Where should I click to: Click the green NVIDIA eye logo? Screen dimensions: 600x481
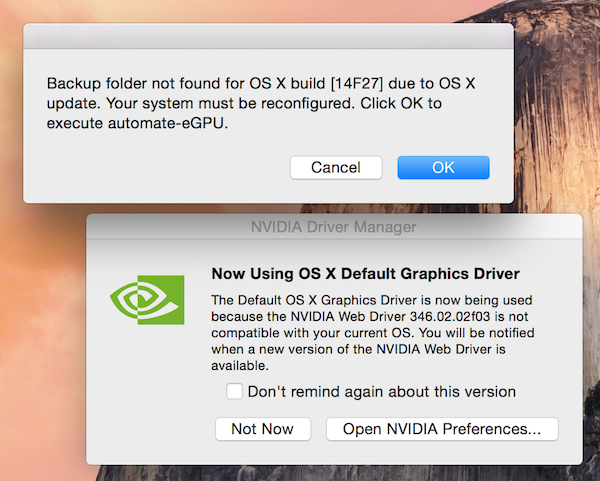point(147,300)
